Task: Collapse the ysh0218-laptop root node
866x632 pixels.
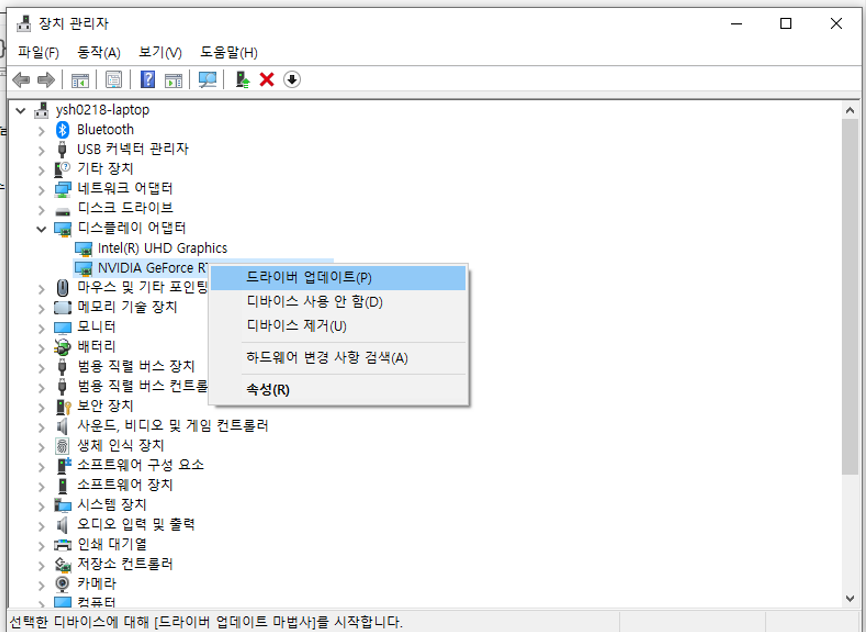Action: coord(20,110)
